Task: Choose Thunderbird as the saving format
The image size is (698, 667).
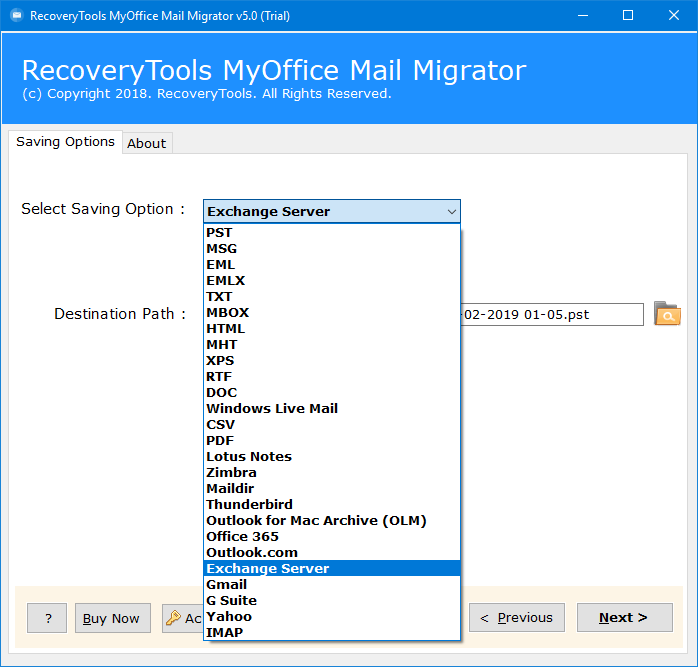Action: click(x=249, y=504)
